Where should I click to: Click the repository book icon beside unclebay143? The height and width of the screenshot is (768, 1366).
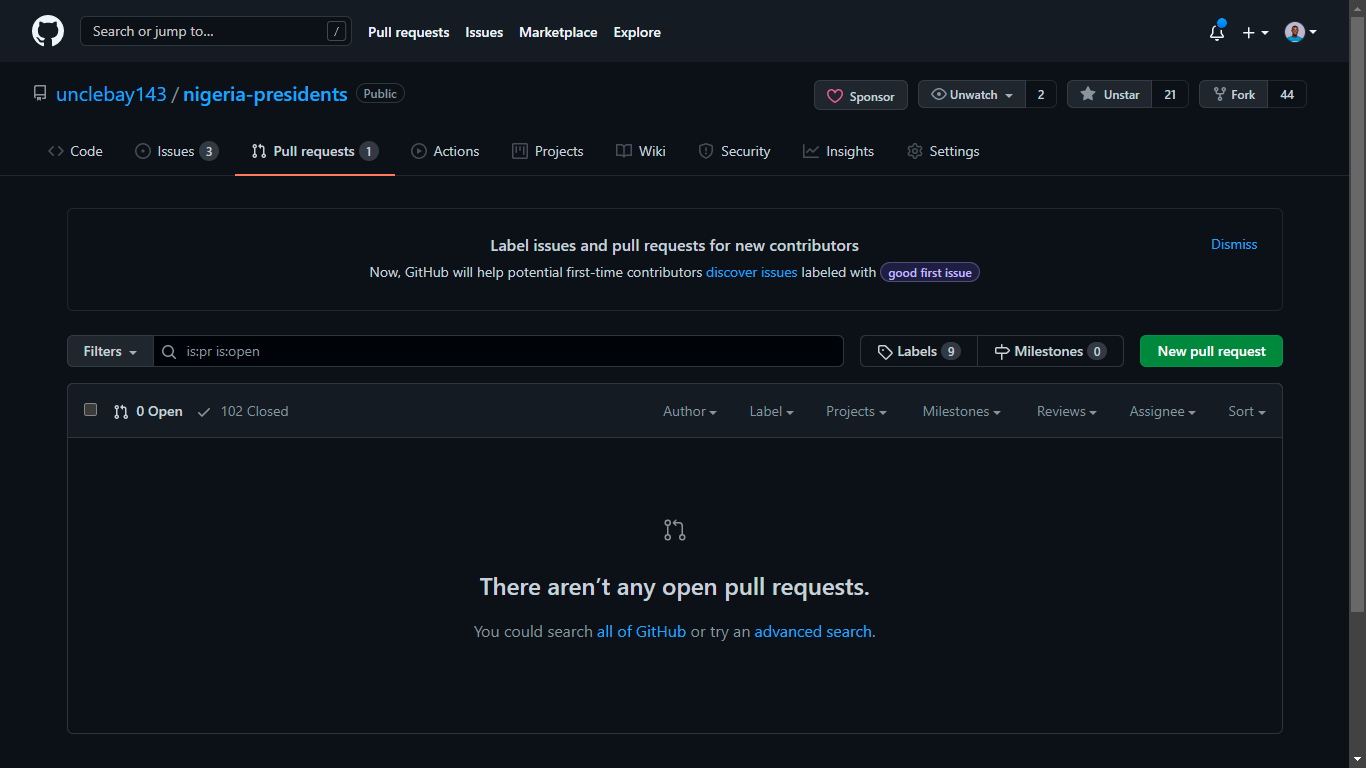(x=40, y=93)
